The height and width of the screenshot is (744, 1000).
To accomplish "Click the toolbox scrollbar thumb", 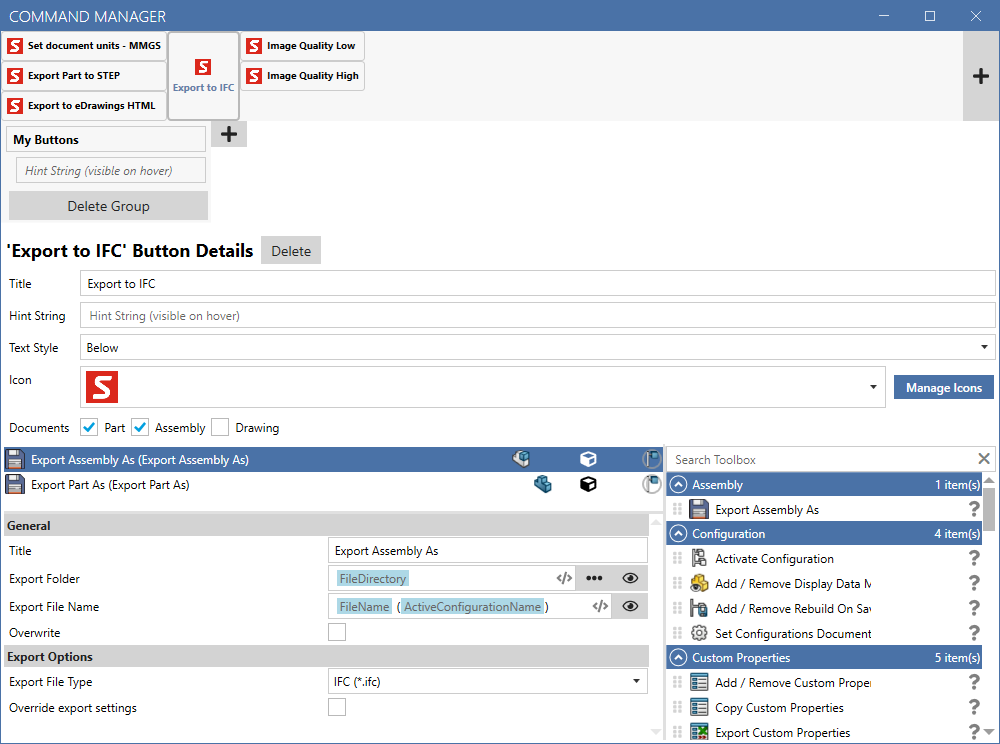I will pyautogui.click(x=989, y=507).
